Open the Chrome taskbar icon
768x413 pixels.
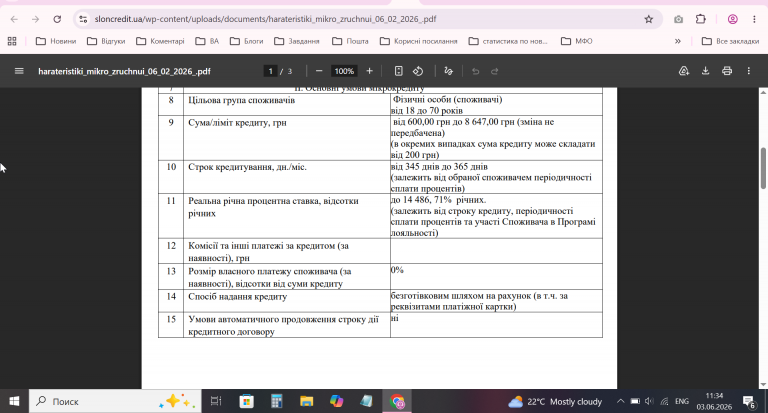point(397,401)
